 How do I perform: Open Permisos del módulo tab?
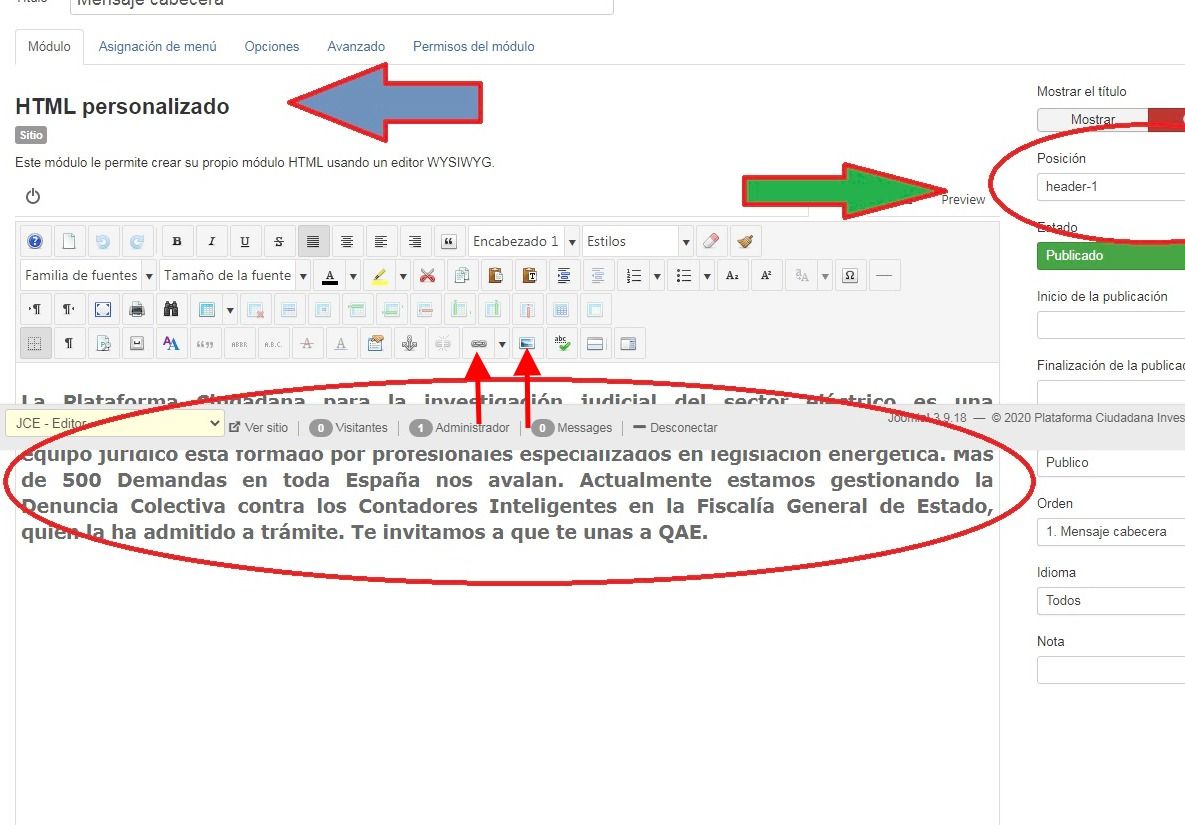(473, 47)
